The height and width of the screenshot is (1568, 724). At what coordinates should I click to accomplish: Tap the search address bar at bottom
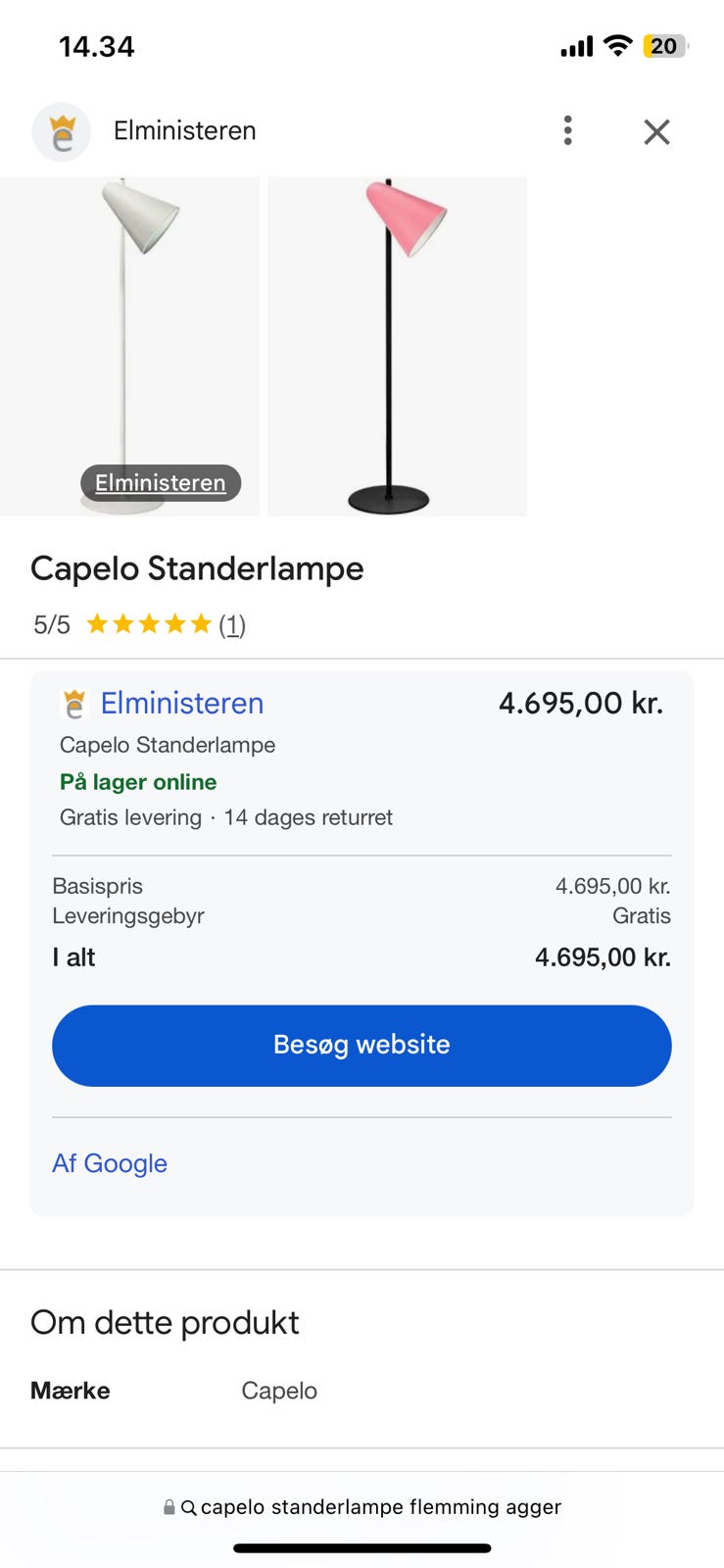coord(380,1507)
